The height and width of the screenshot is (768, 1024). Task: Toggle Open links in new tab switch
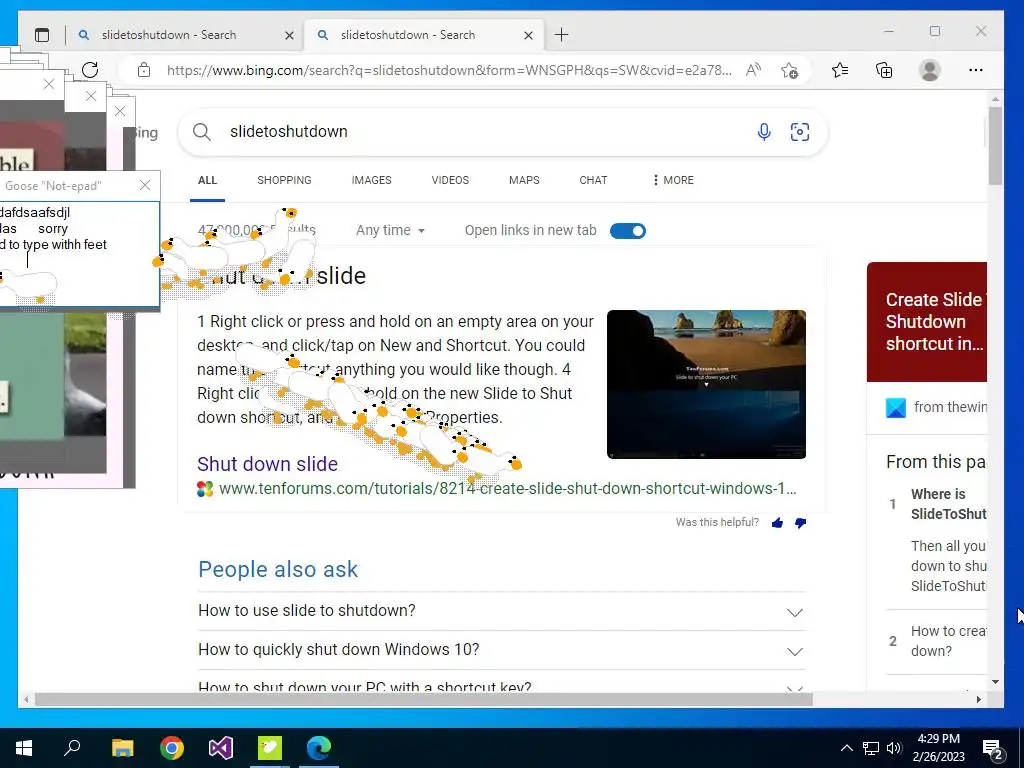[628, 231]
